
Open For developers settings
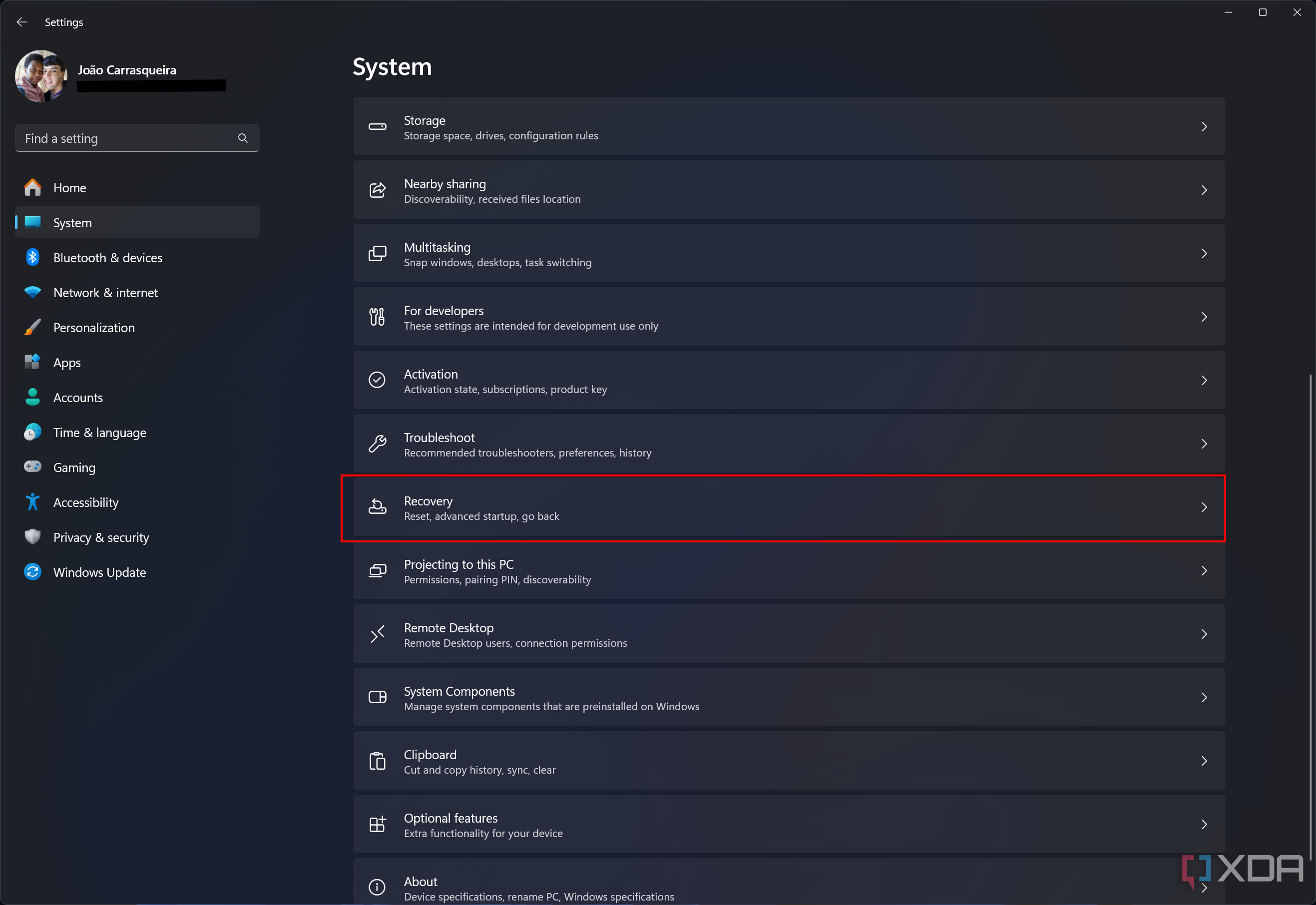(789, 317)
